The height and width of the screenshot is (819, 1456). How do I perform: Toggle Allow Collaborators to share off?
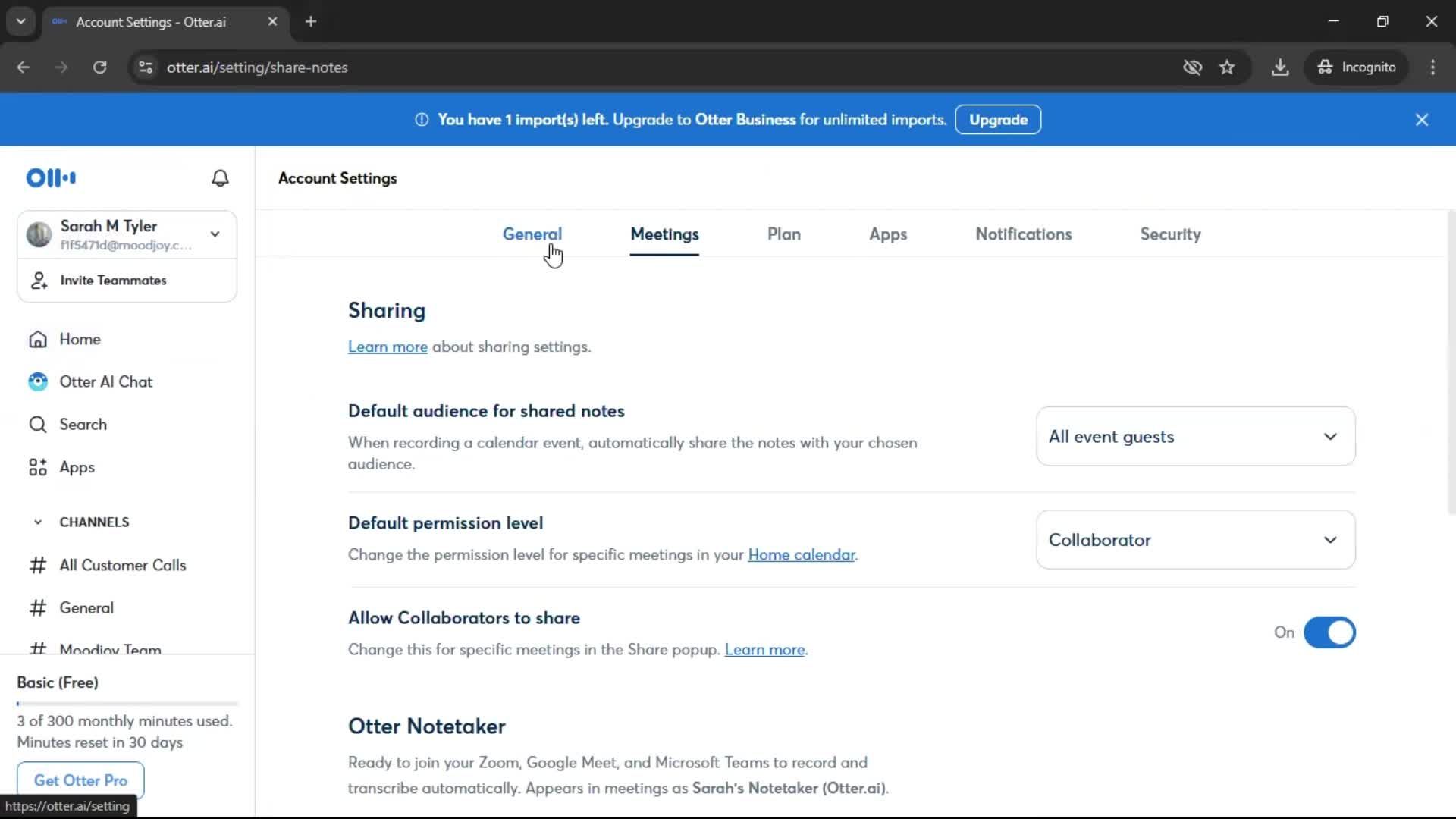[1329, 632]
